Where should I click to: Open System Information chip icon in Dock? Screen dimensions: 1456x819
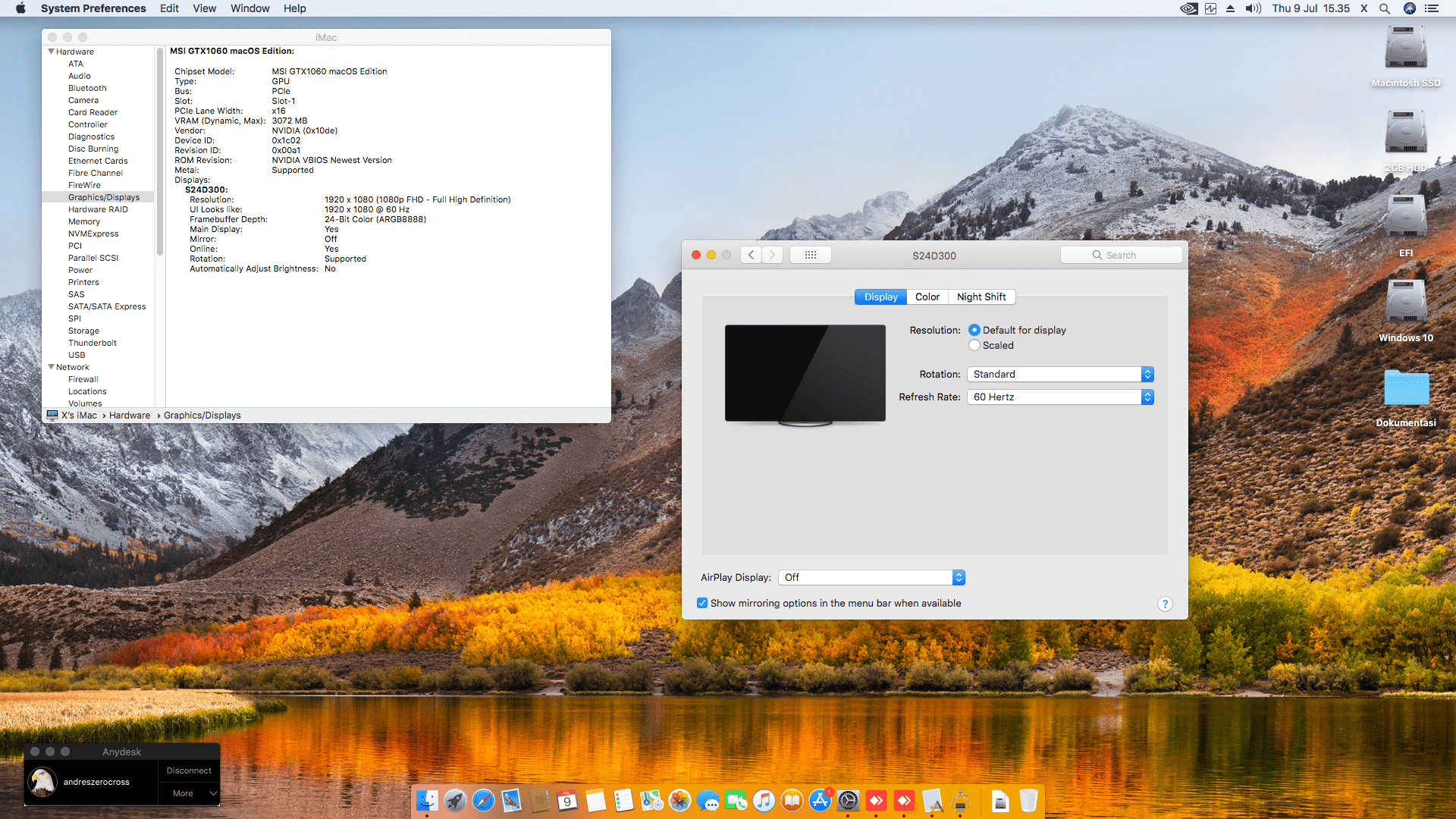[x=960, y=800]
